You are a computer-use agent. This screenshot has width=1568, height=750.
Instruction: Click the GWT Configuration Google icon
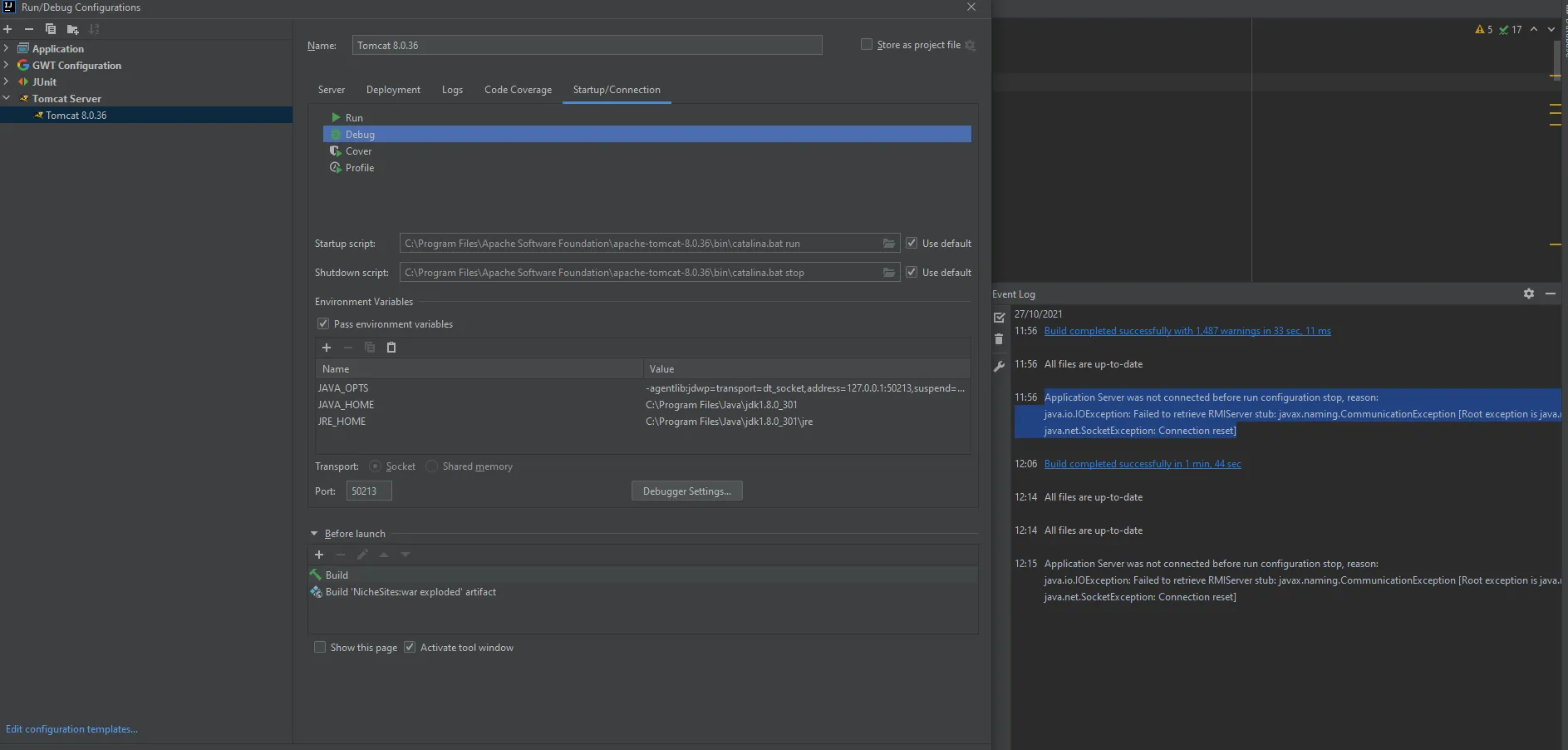coord(23,65)
